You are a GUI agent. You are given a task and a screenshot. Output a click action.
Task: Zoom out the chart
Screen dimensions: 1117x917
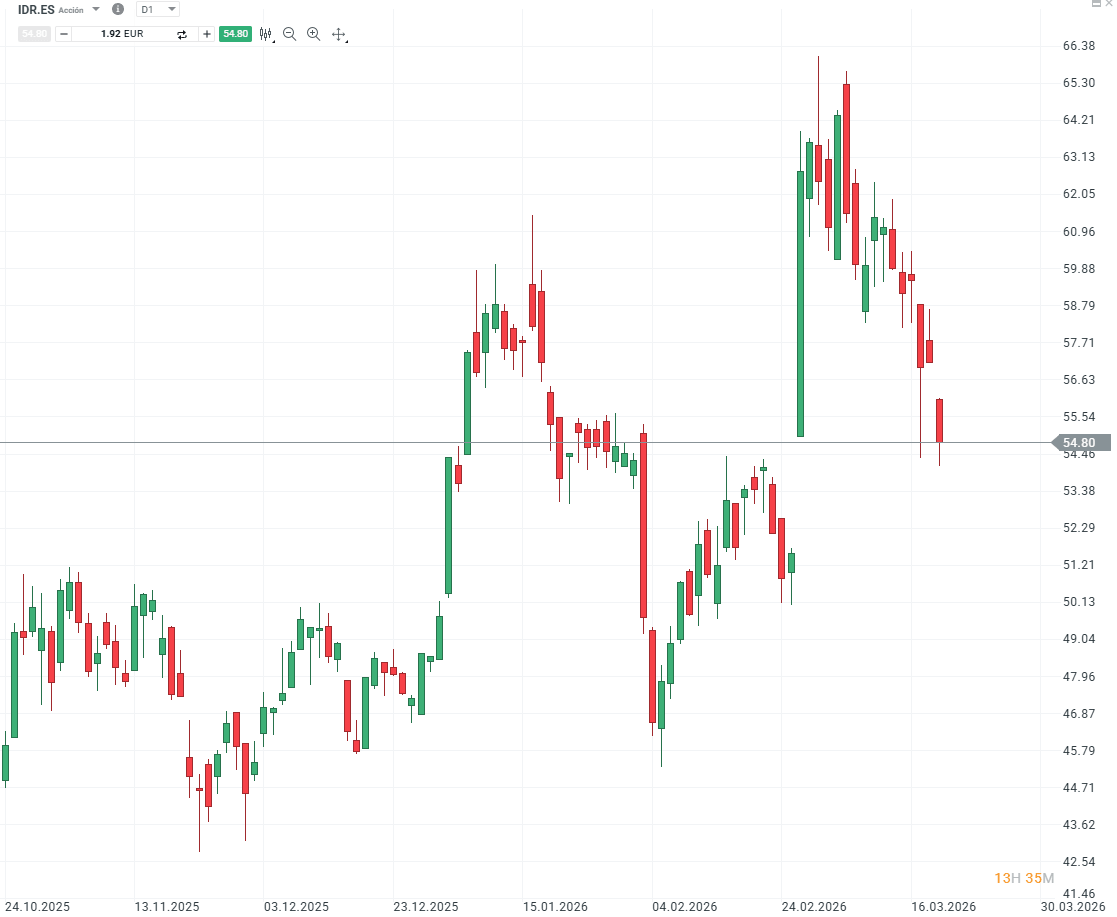pos(290,34)
